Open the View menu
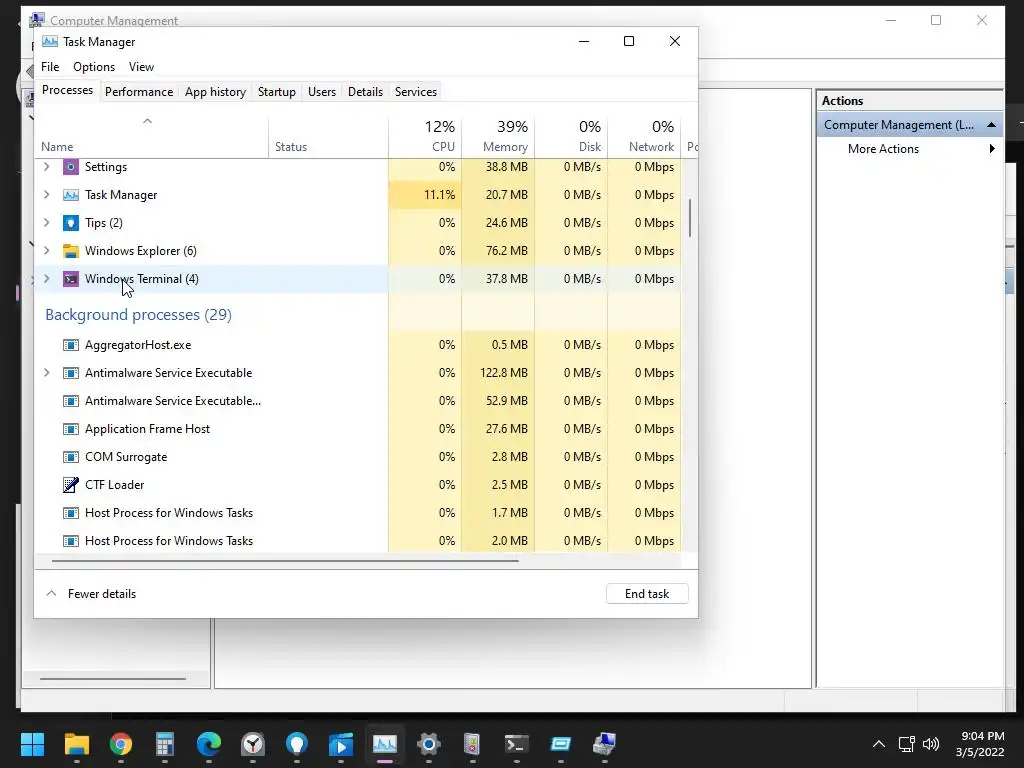 (x=141, y=67)
